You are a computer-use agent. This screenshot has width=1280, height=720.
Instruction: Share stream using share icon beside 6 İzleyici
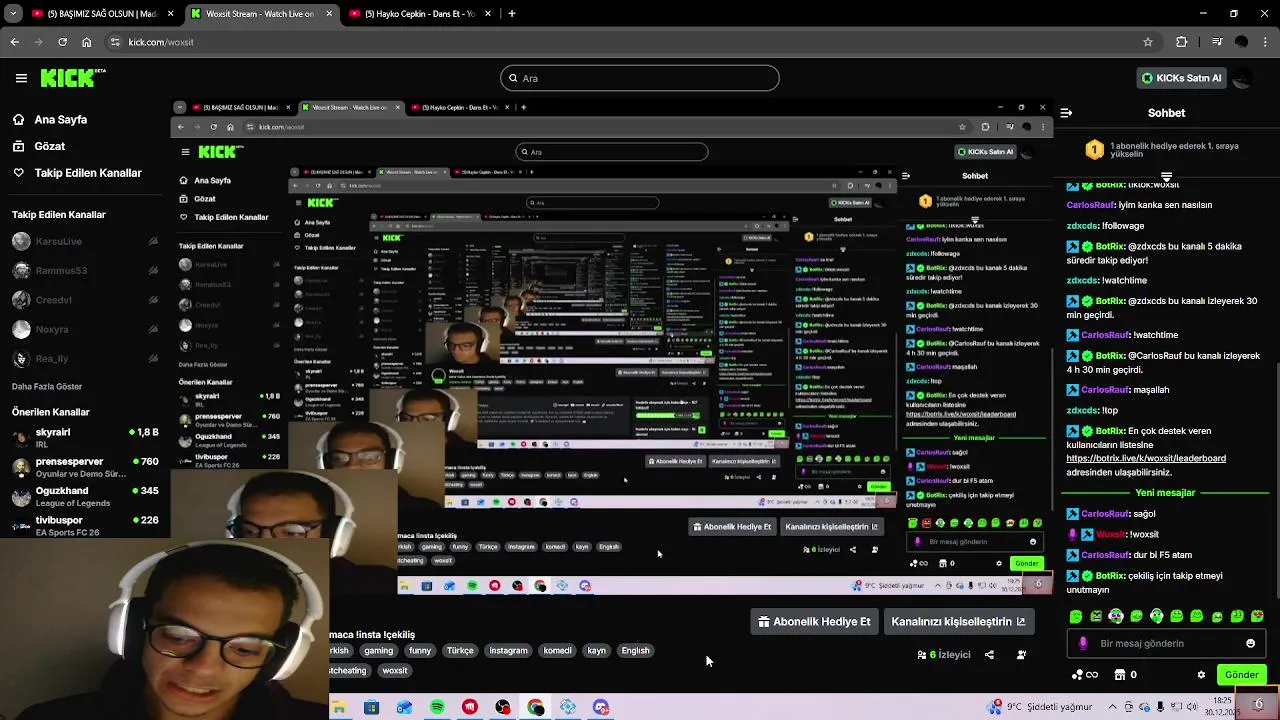(989, 655)
